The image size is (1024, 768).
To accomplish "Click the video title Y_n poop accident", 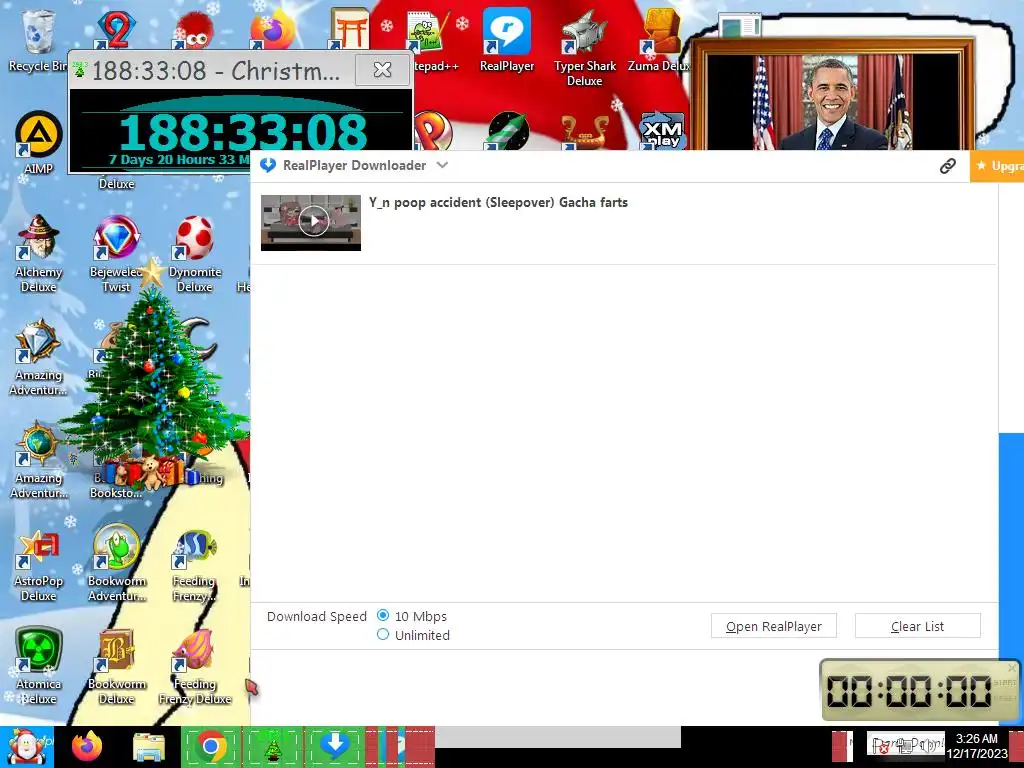I will pos(498,202).
